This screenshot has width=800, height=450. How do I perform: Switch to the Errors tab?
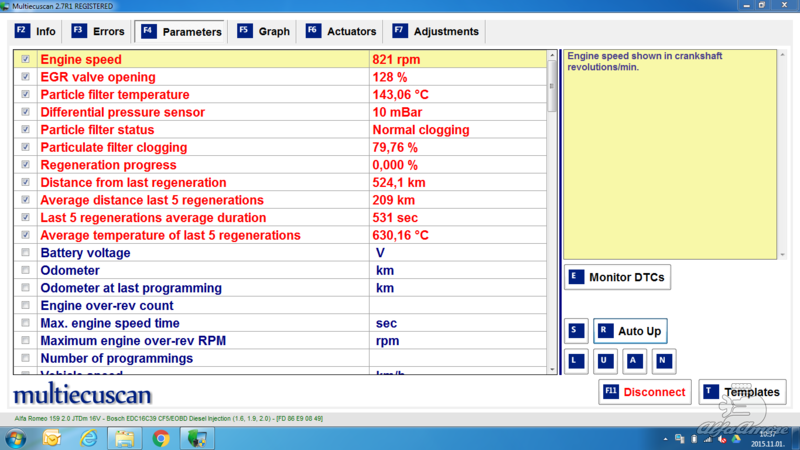[x=98, y=32]
